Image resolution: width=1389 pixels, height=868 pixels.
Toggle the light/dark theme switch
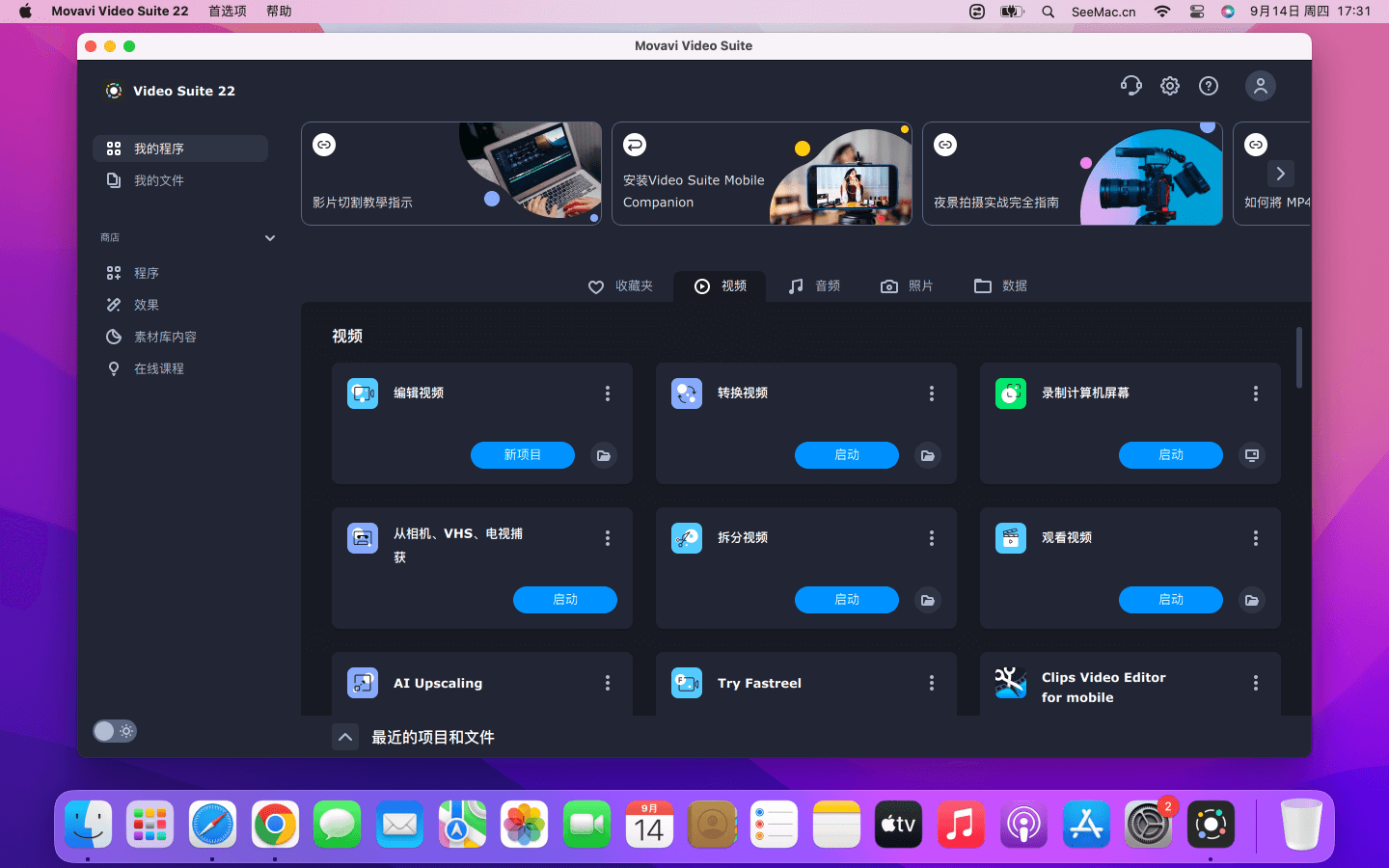point(115,731)
